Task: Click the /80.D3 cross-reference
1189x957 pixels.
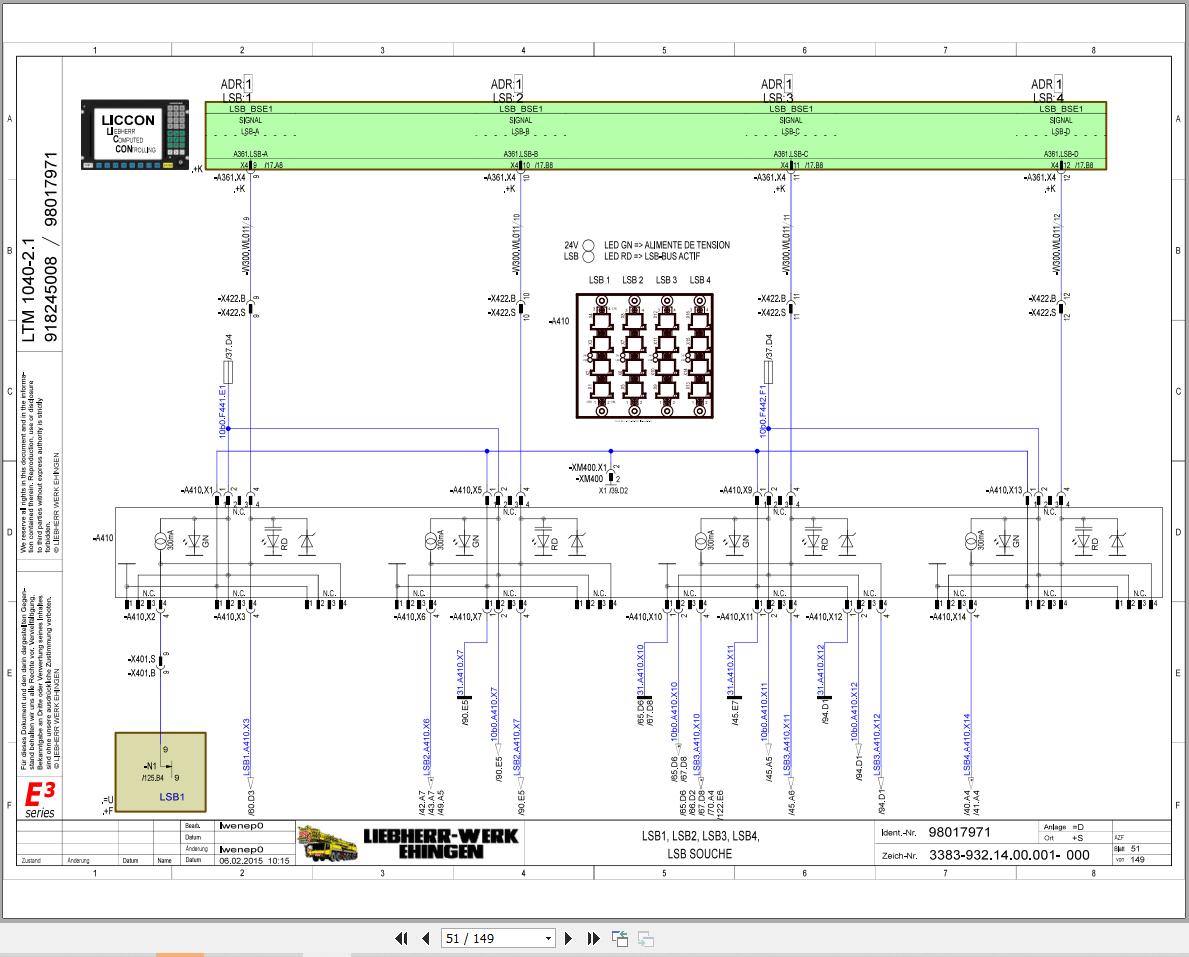Action: [251, 803]
